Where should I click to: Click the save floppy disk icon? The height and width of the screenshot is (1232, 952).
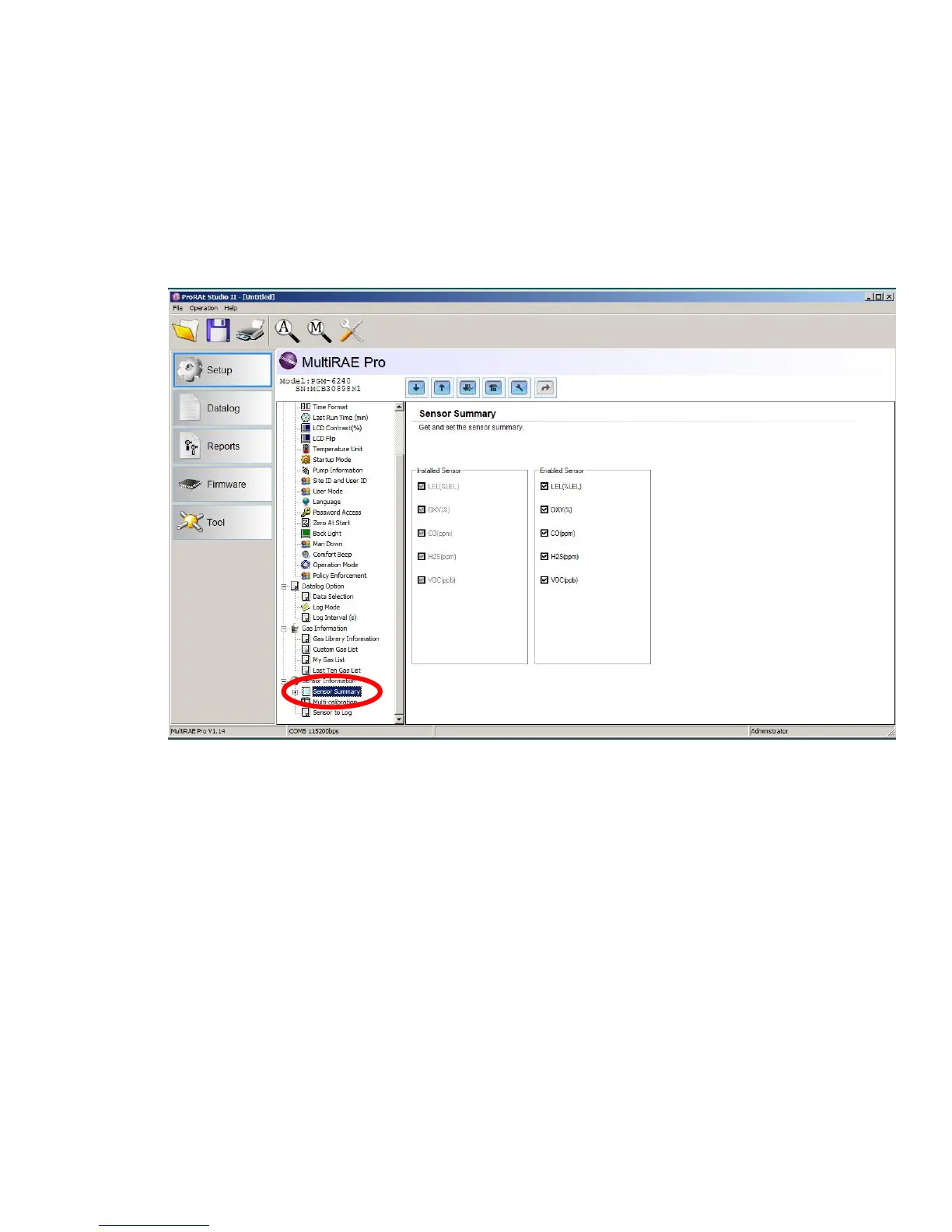tap(218, 331)
